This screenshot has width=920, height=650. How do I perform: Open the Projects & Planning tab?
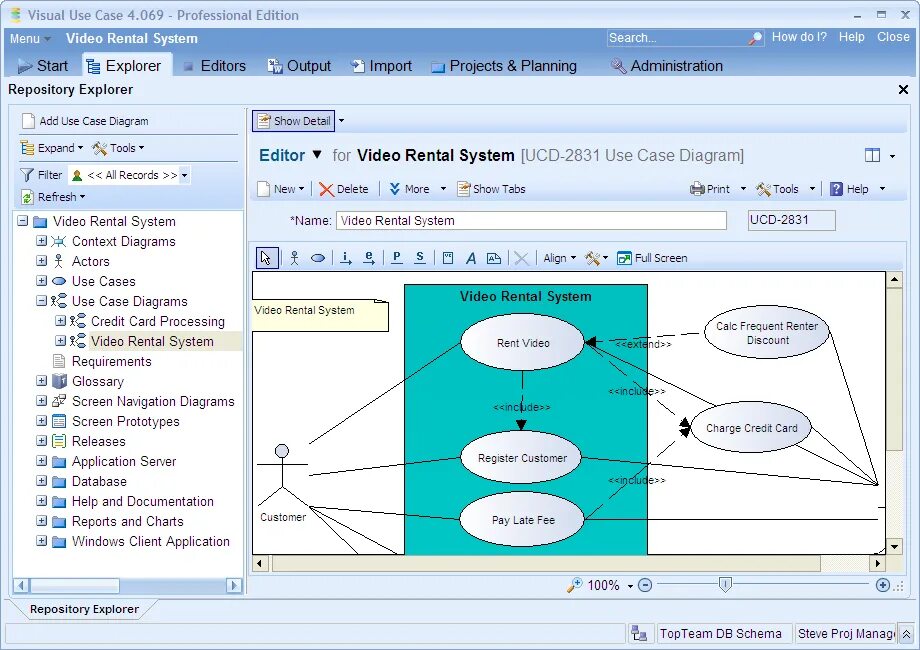pyautogui.click(x=504, y=66)
